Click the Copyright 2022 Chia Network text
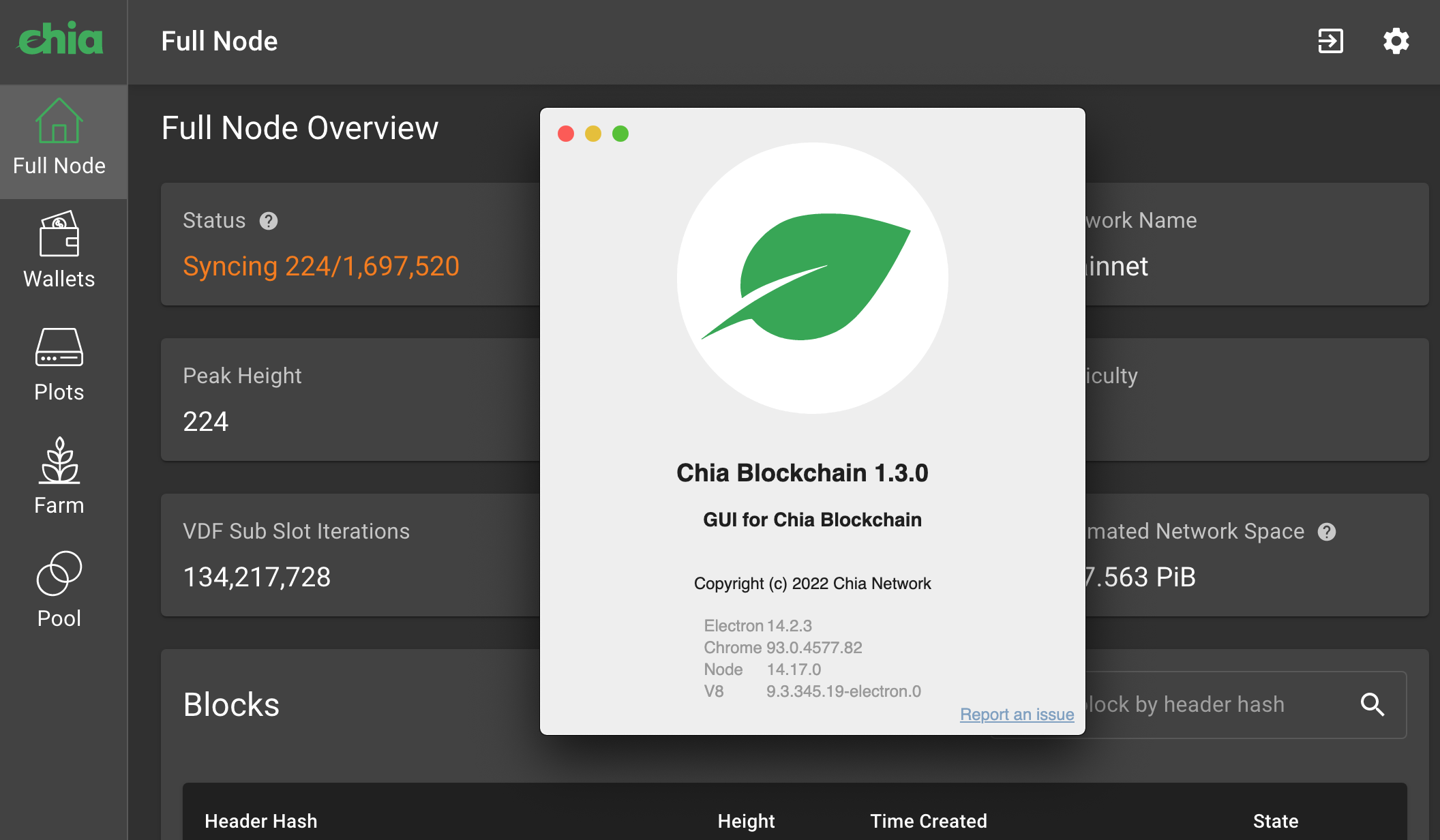Image resolution: width=1440 pixels, height=840 pixels. click(x=812, y=584)
